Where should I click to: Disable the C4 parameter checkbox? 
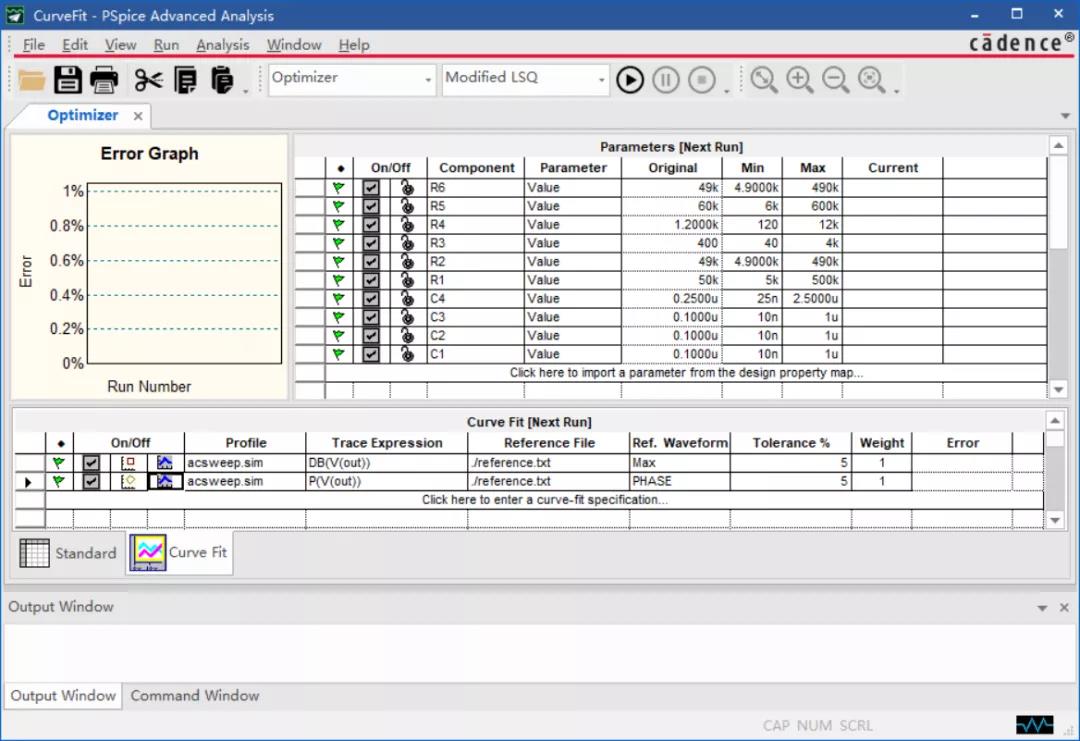coord(371,299)
